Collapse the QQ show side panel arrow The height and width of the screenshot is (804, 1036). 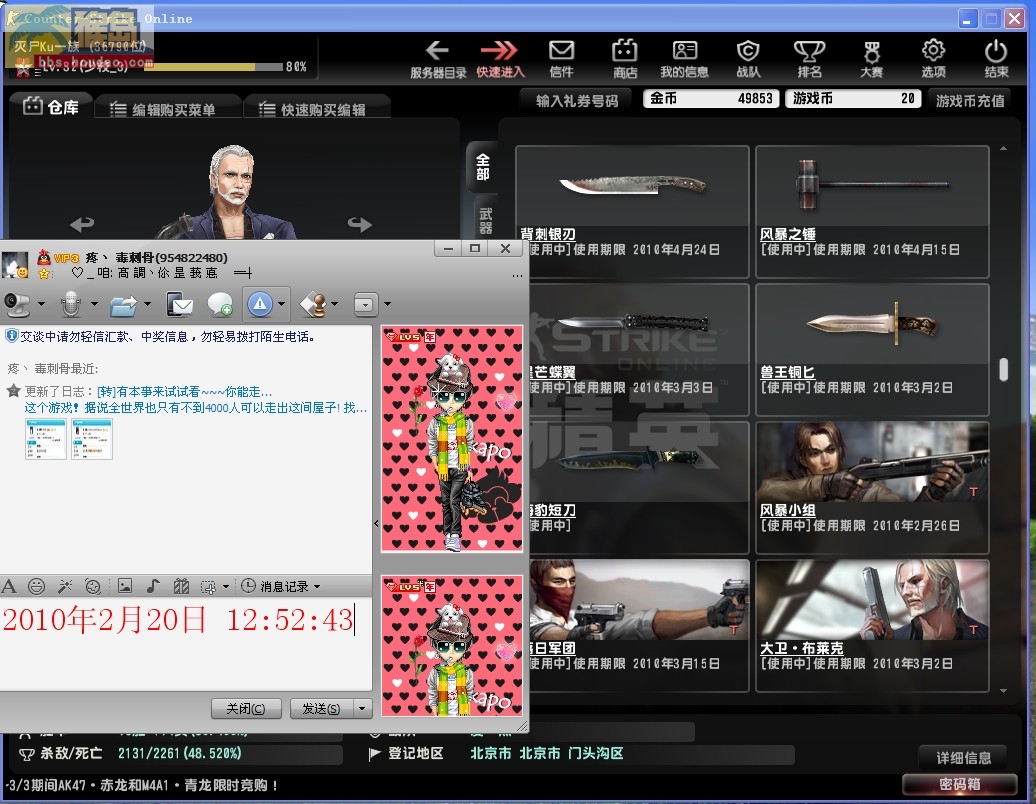coord(376,523)
